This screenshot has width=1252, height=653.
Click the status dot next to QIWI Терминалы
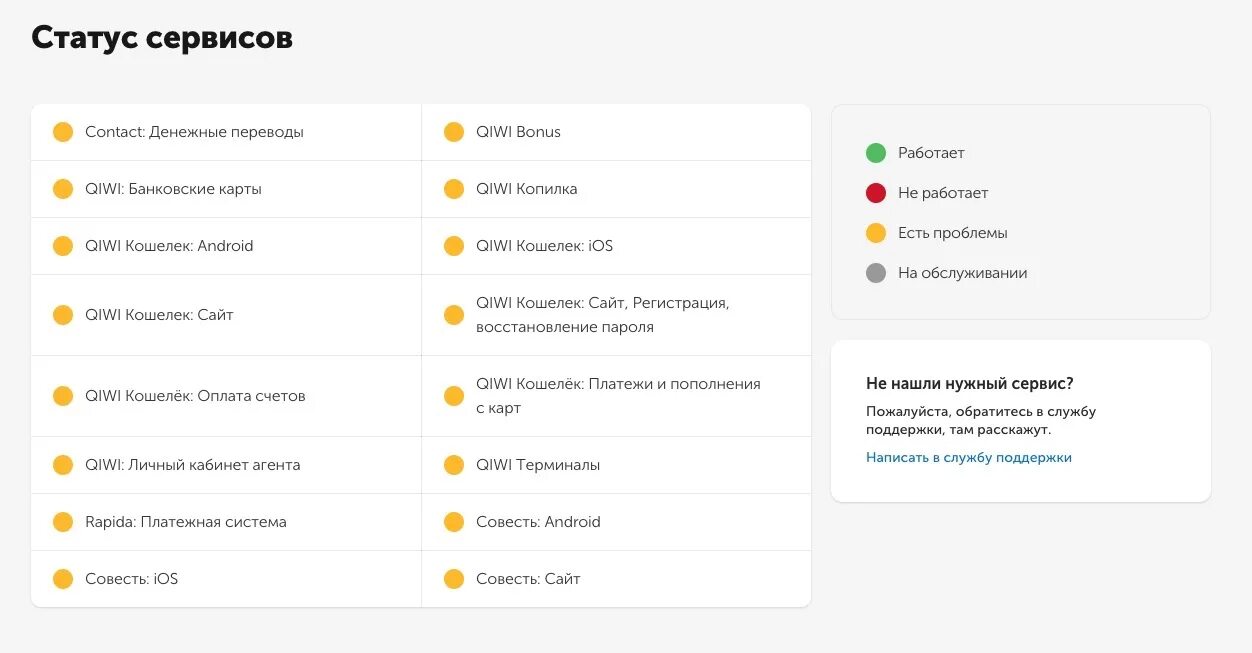454,465
